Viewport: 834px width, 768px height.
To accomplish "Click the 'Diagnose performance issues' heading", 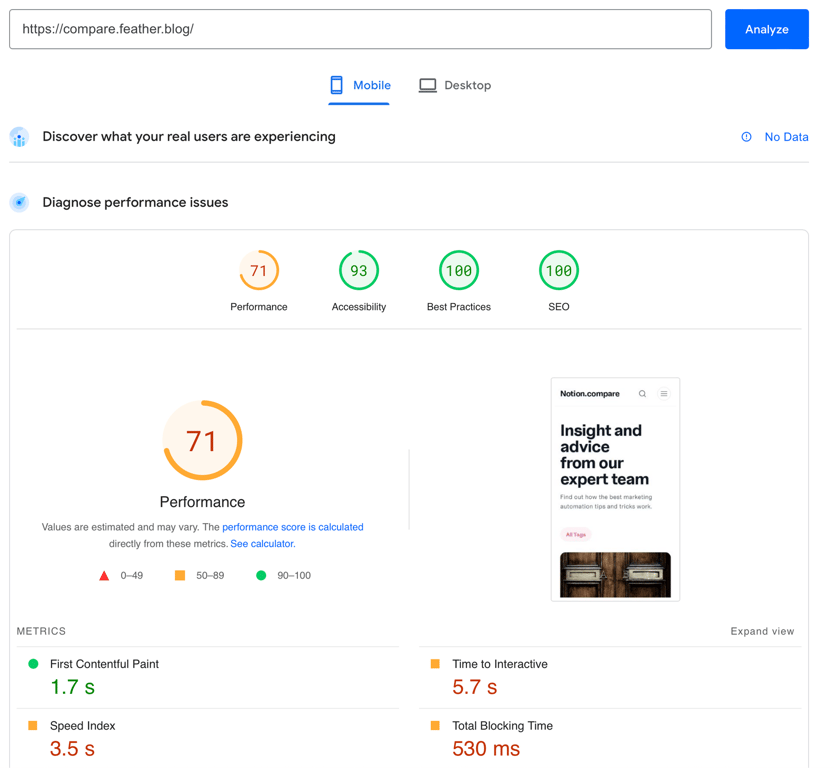I will [x=135, y=203].
